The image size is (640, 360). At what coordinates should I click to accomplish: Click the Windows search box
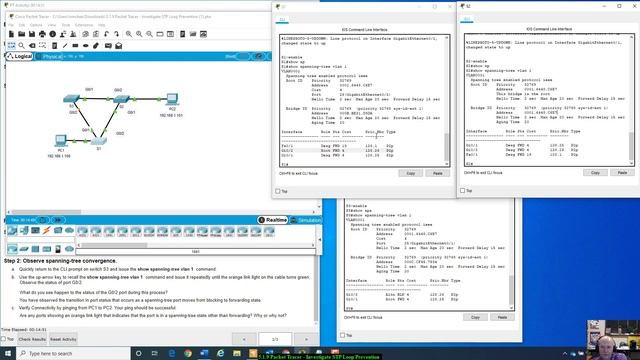pos(73,353)
